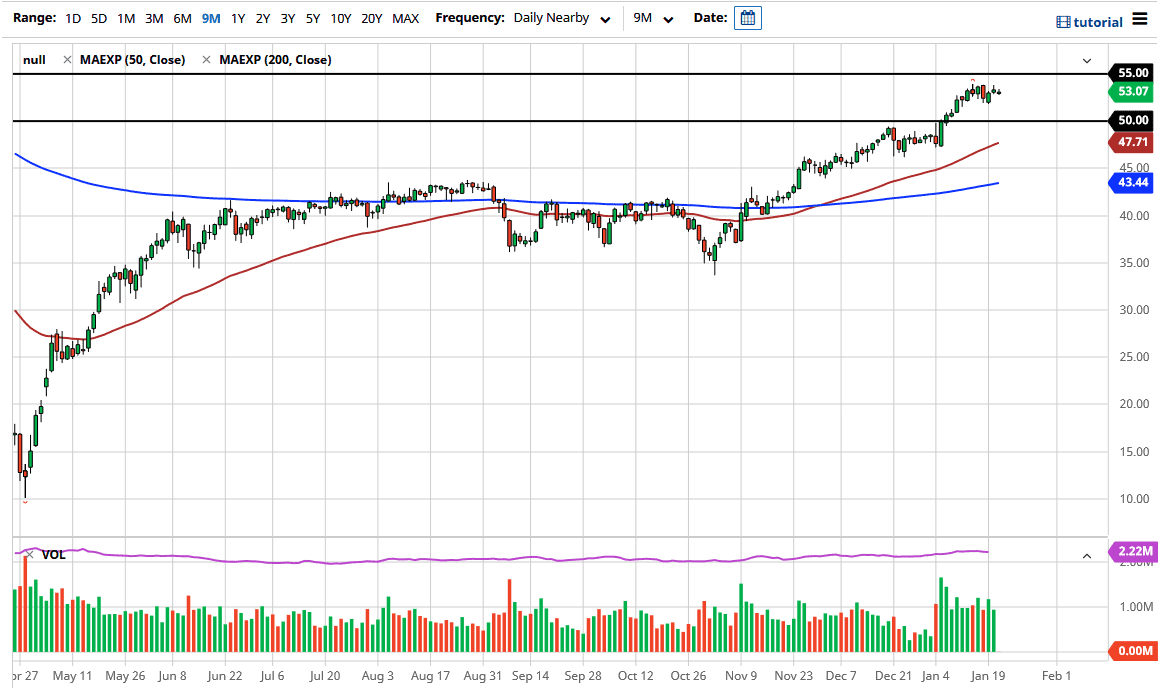Collapse the chart legend chevron
This screenshot has height=697, width=1158.
1087,61
